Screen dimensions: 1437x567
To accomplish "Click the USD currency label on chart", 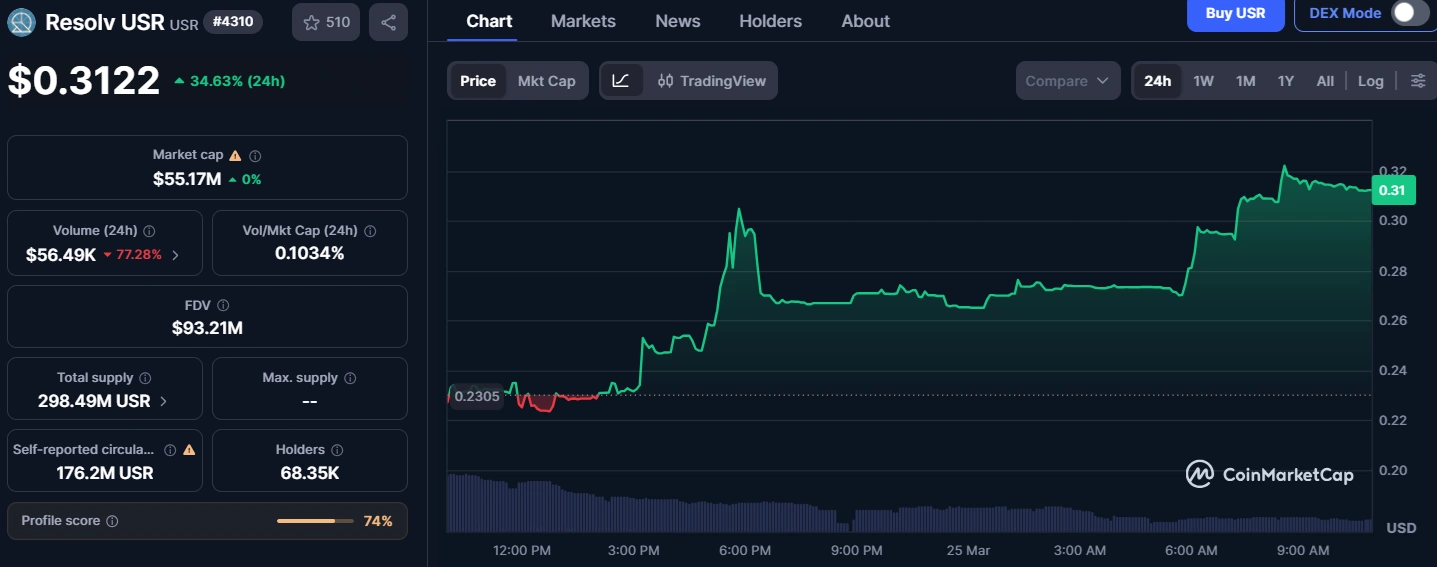I will pyautogui.click(x=1401, y=527).
